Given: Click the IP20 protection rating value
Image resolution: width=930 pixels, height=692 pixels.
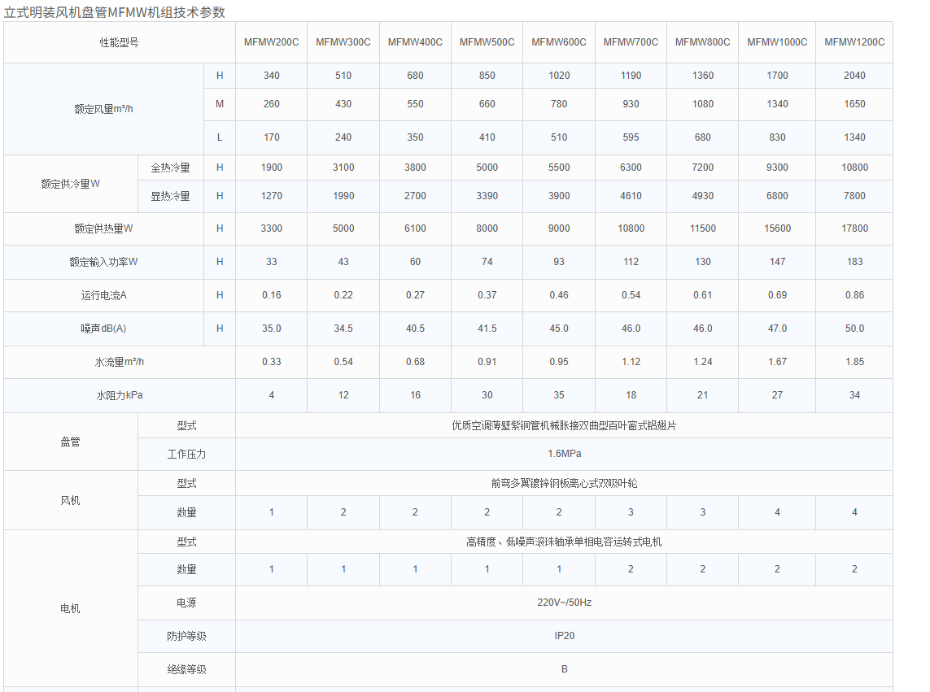Looking at the screenshot, I should click(x=560, y=636).
